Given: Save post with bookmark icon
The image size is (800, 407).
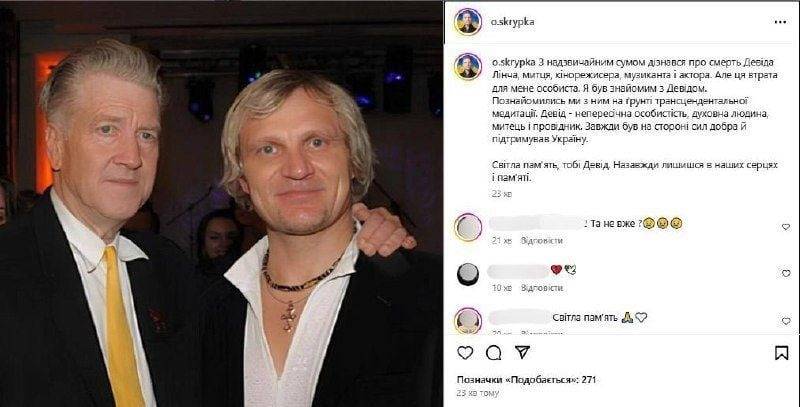Looking at the screenshot, I should [781, 353].
